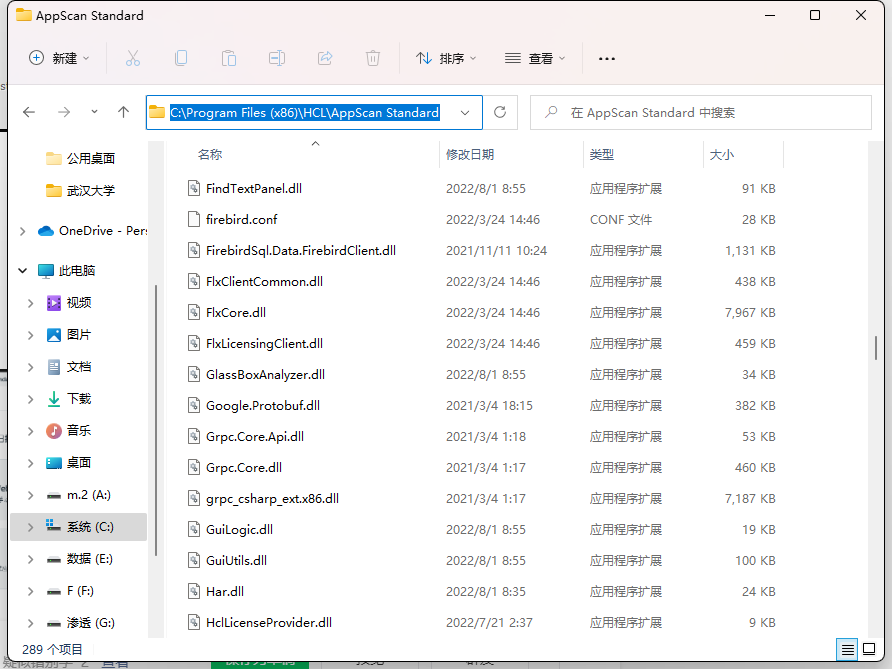This screenshot has width=892, height=669.
Task: Select HclLicenseProvider.dll file
Action: [x=269, y=622]
